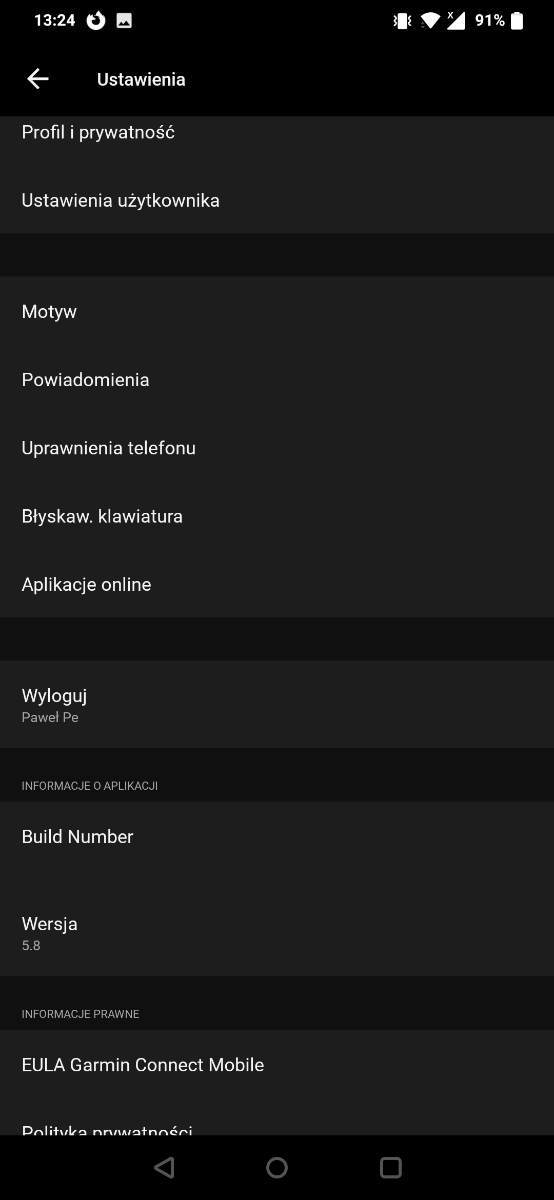Tap the Android home circle button
Image resolution: width=554 pixels, height=1200 pixels.
[277, 1167]
